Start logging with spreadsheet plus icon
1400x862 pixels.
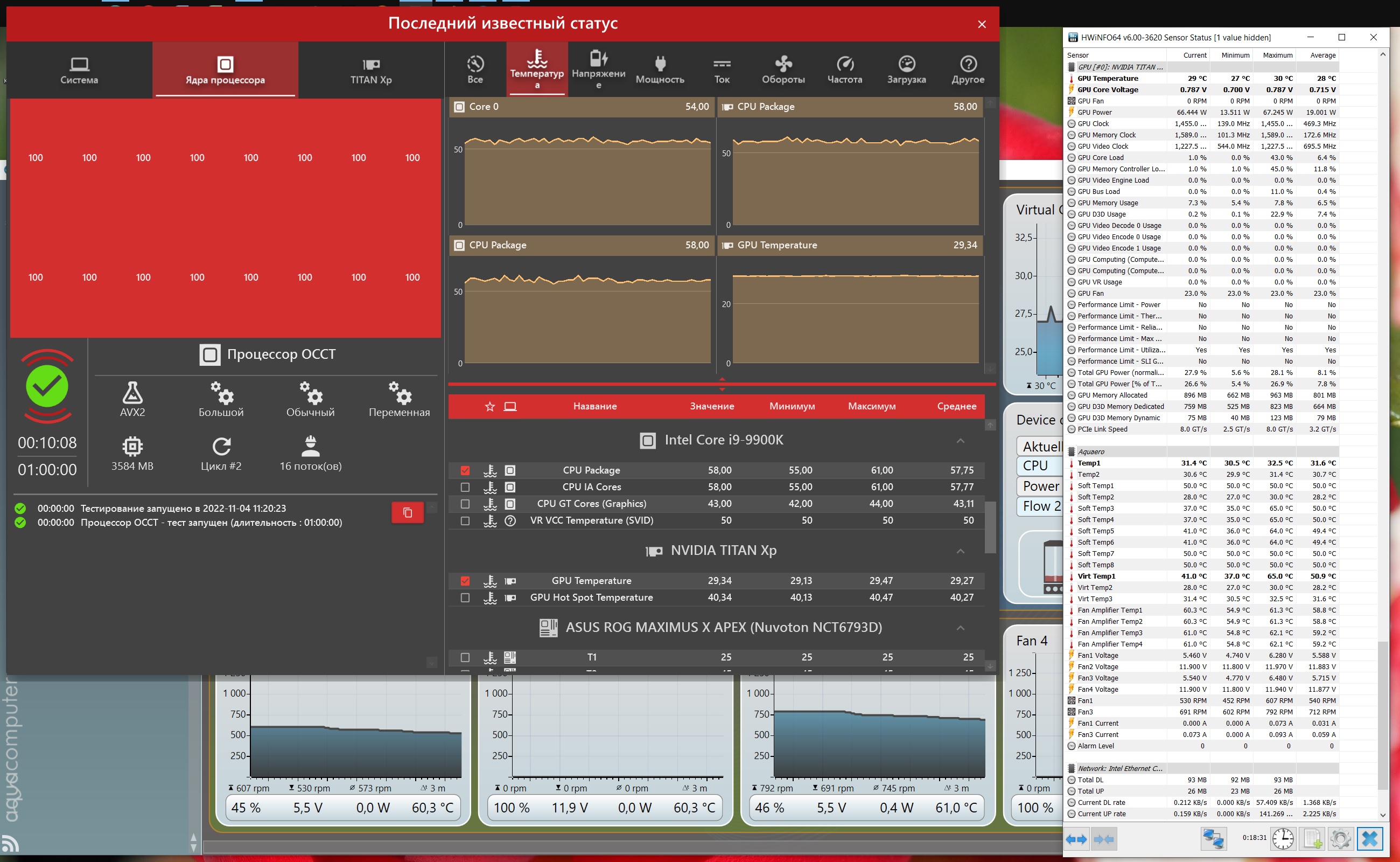tap(1312, 839)
